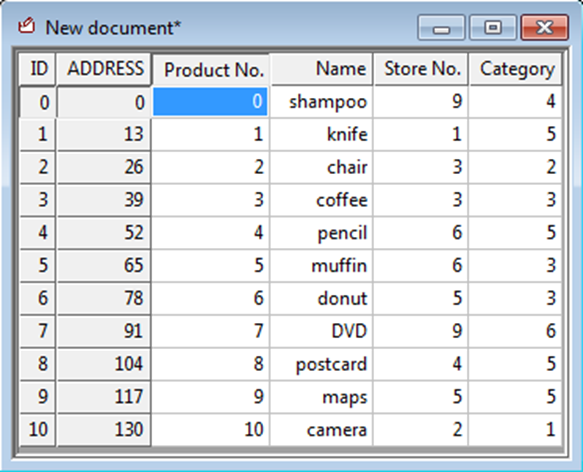Select Category cell in muffin row
Image resolution: width=583 pixels, height=472 pixels.
point(516,266)
